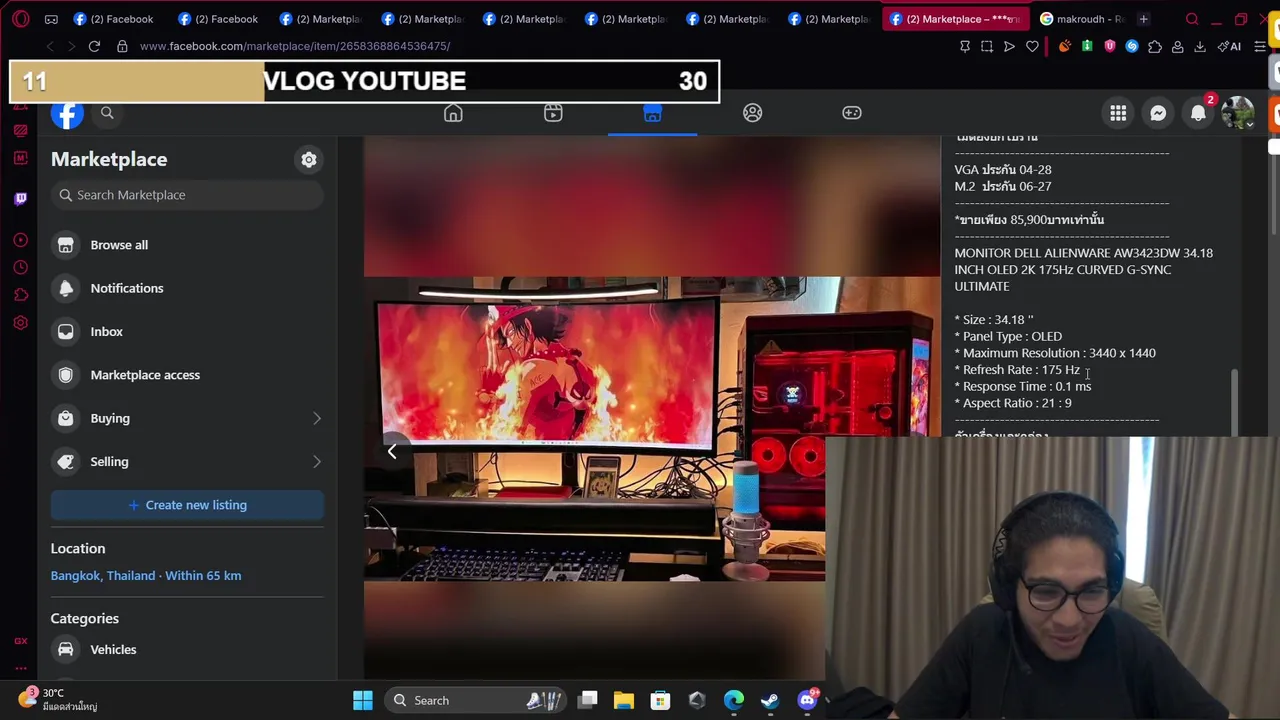Screen dimensions: 1280x720
Task: Open Twitch icon in Opera sidebar
Action: click(20, 198)
